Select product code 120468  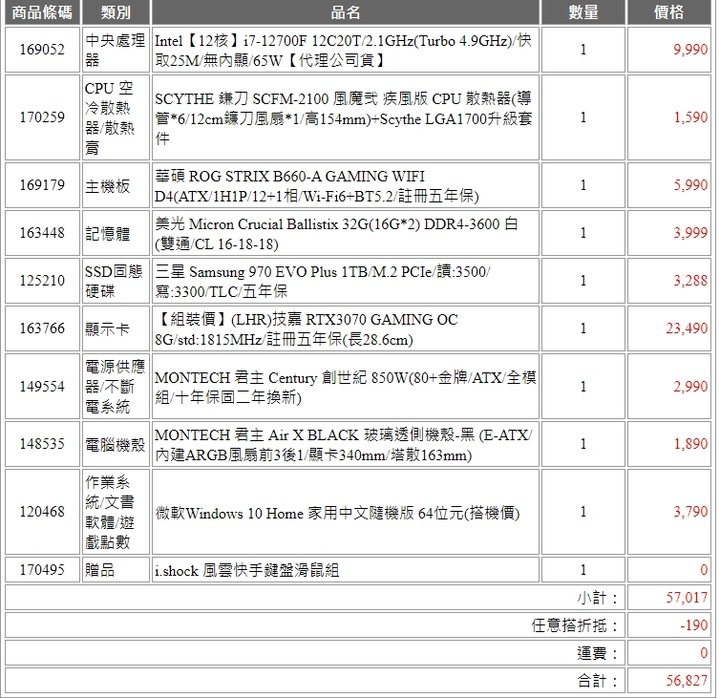tap(42, 512)
